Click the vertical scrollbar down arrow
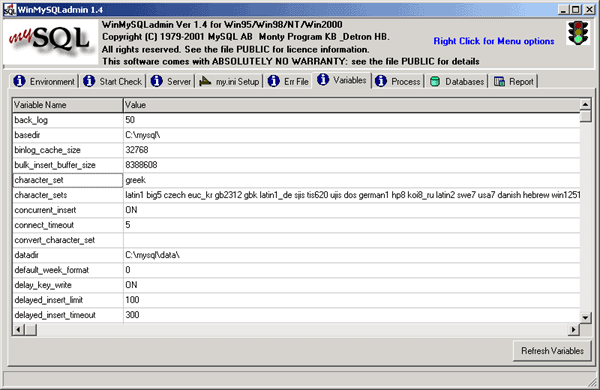Screen dimensions: 600x390 pos(585,317)
